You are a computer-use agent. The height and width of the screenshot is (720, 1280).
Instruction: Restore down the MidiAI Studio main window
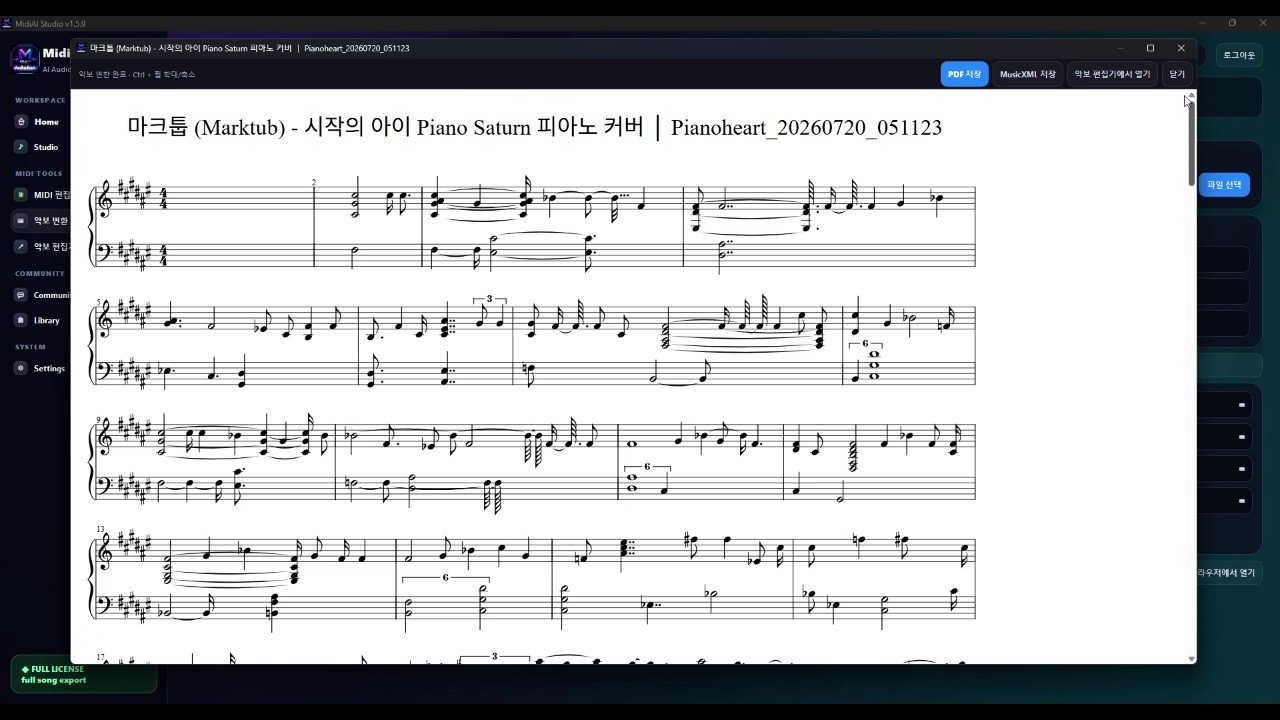click(x=1232, y=23)
